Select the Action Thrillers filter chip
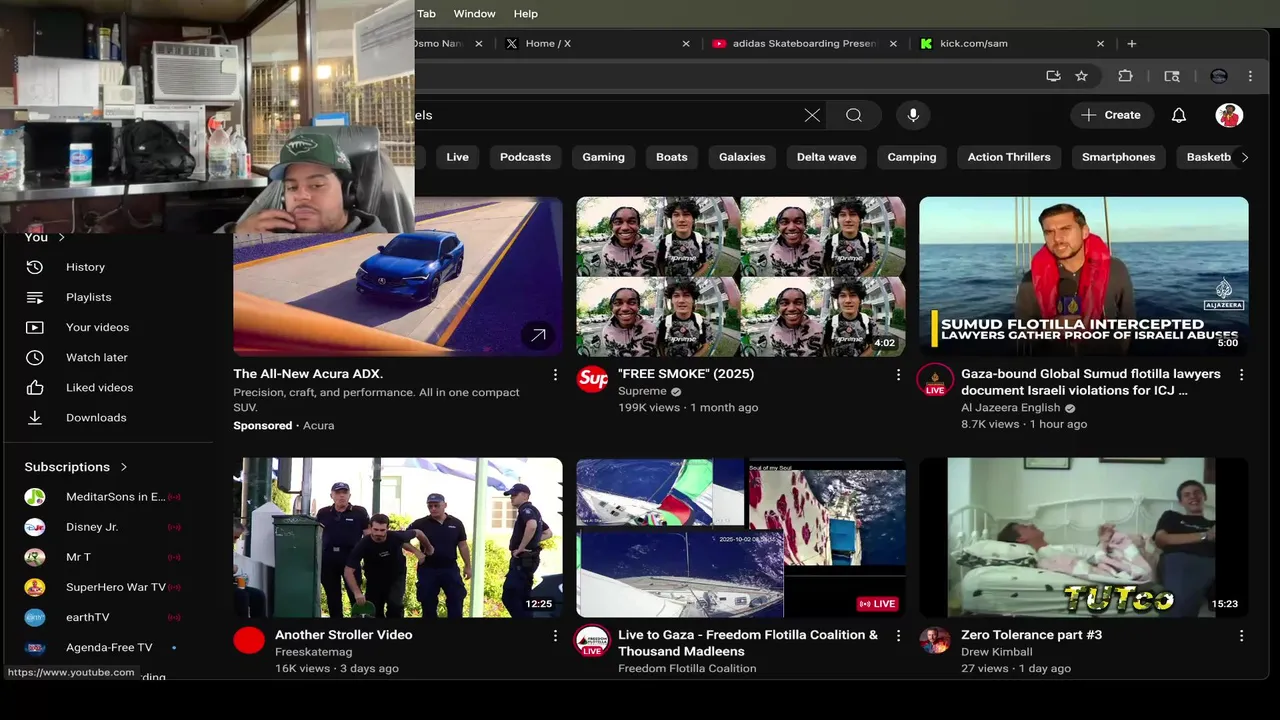1280x720 pixels. click(1009, 157)
